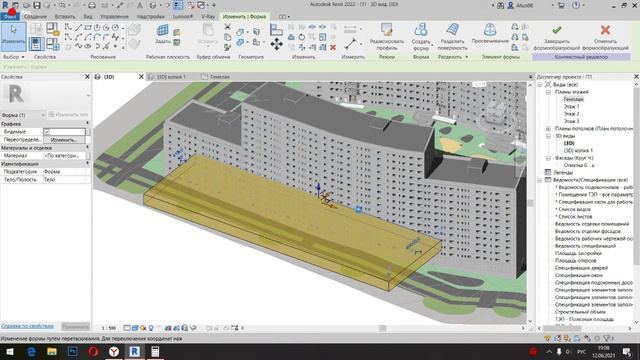Click the viewport horizontal scrollbar thumb

(382, 328)
